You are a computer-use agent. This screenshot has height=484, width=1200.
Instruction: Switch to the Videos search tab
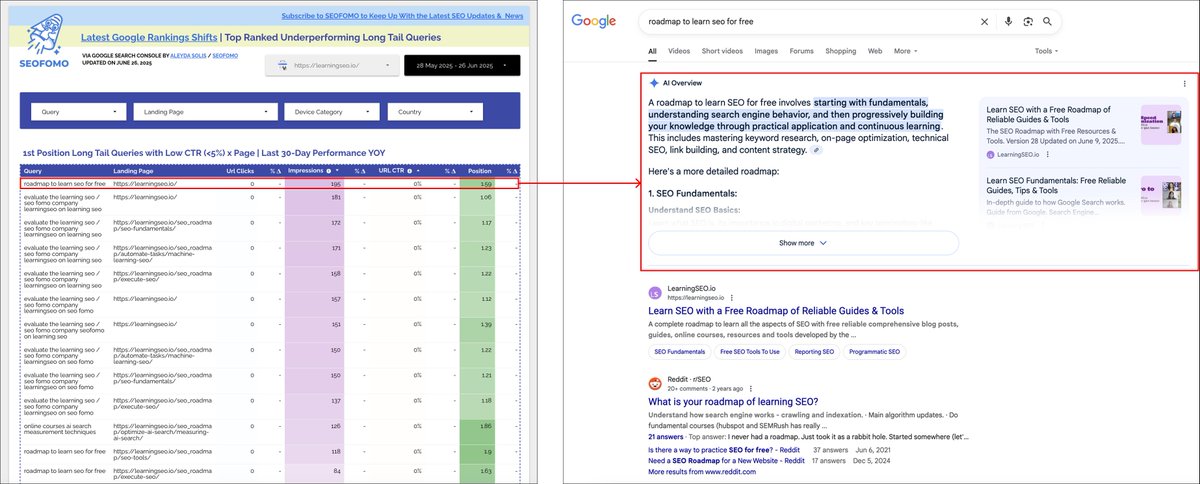[679, 51]
